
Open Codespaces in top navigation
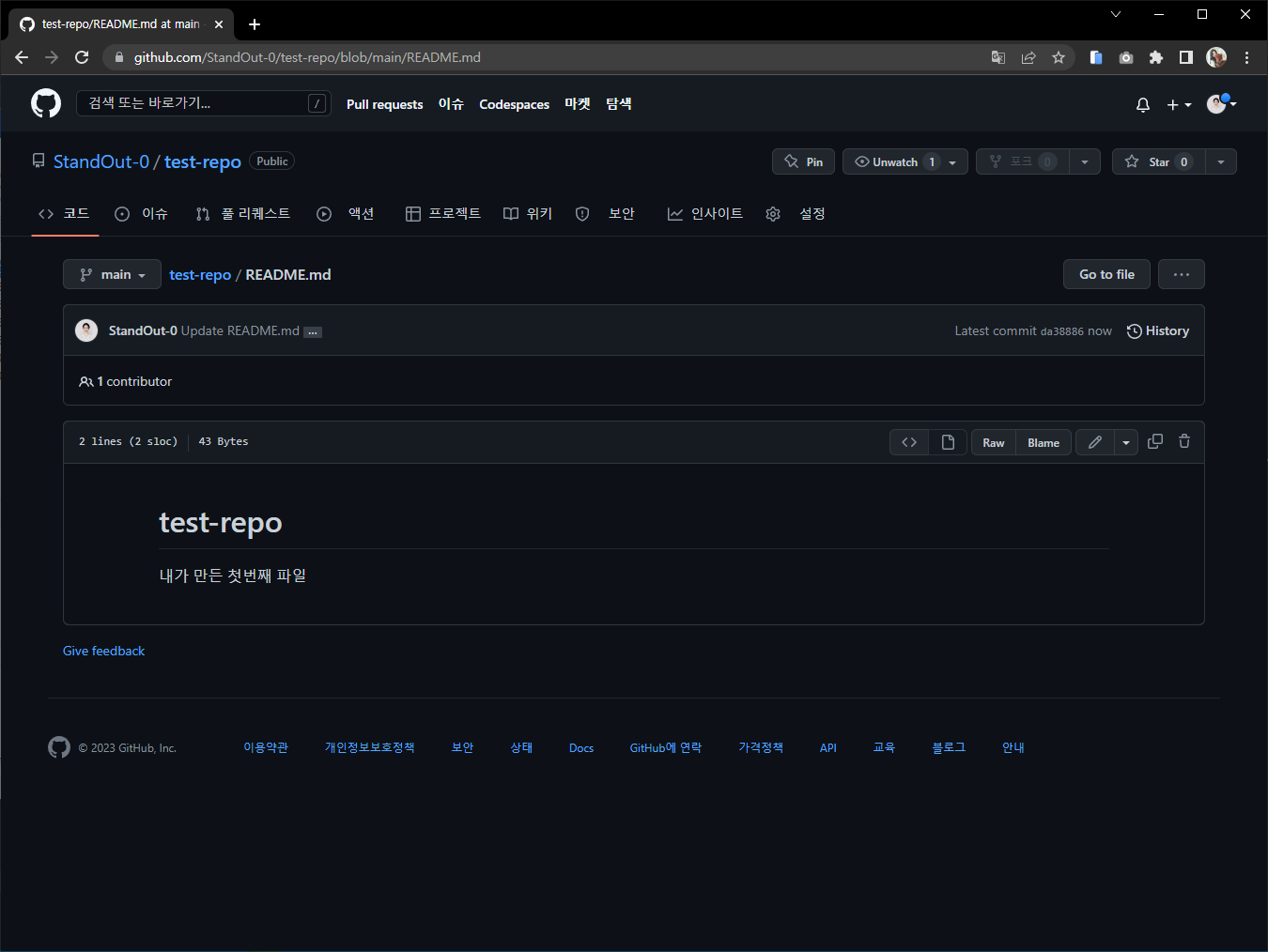coord(514,104)
